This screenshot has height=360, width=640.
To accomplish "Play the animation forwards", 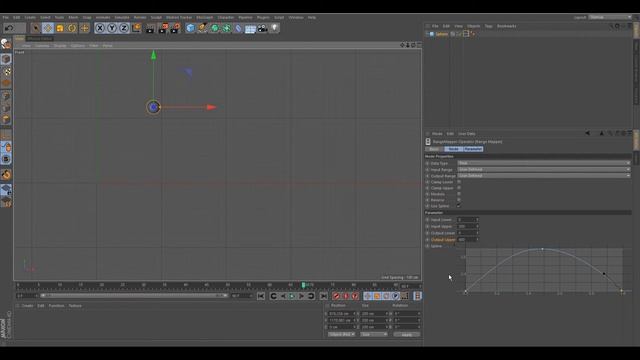I will [292, 296].
